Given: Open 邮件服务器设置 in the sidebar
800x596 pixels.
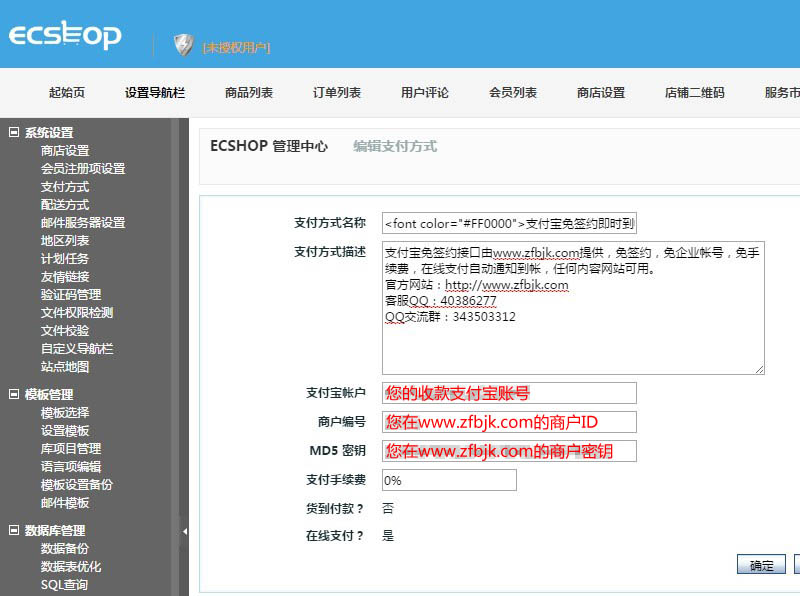Looking at the screenshot, I should pyautogui.click(x=83, y=222).
